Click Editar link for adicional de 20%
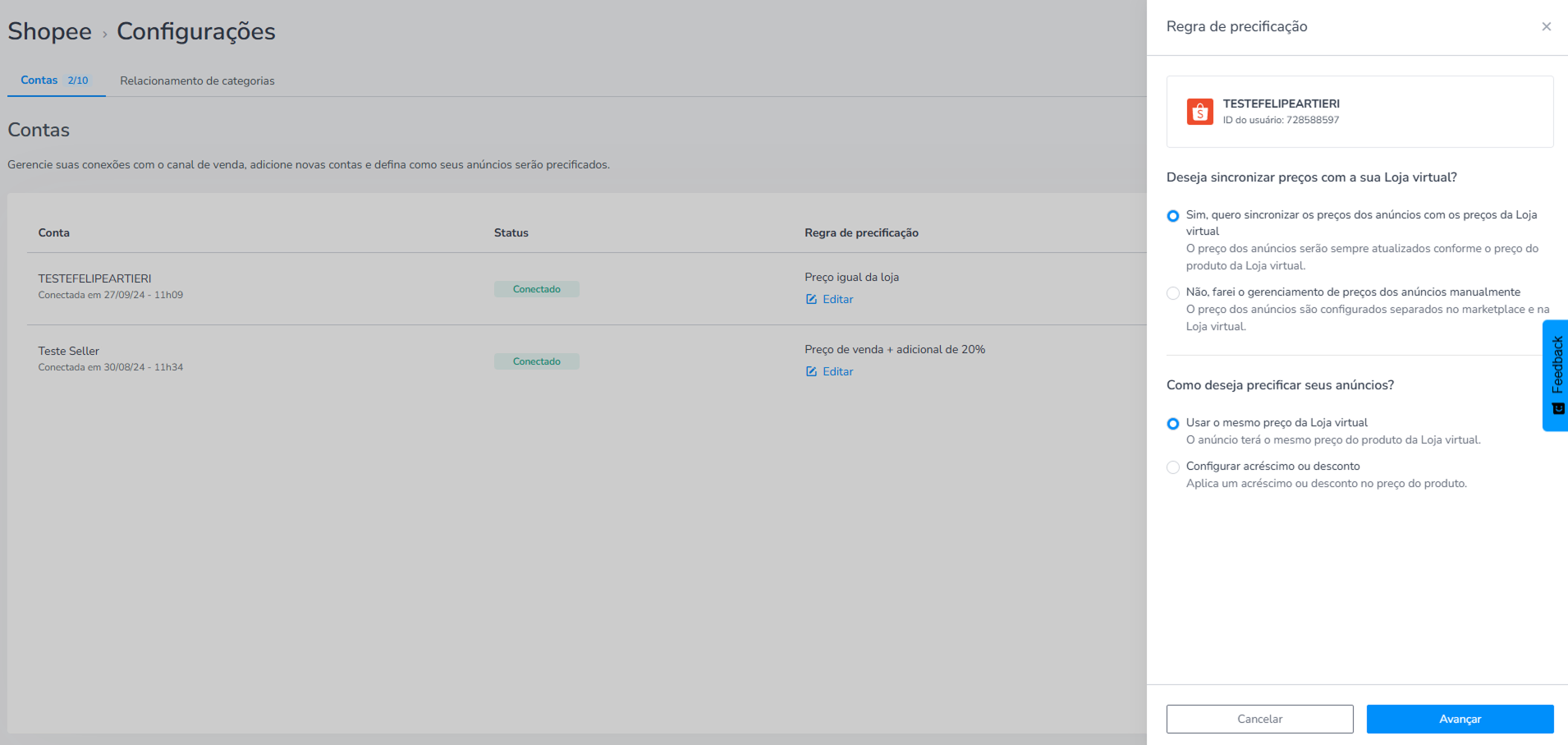Viewport: 1568px width, 745px height. pos(837,371)
